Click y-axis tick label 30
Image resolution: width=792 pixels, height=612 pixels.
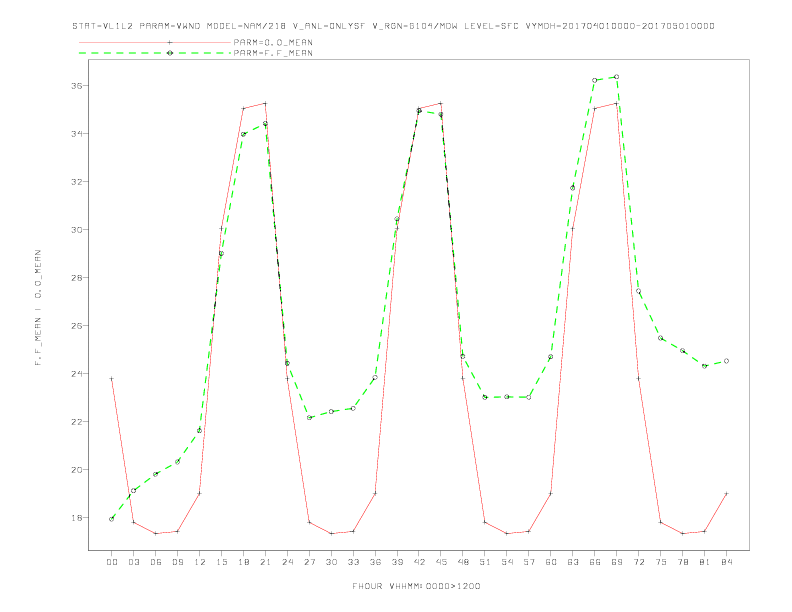pos(76,230)
